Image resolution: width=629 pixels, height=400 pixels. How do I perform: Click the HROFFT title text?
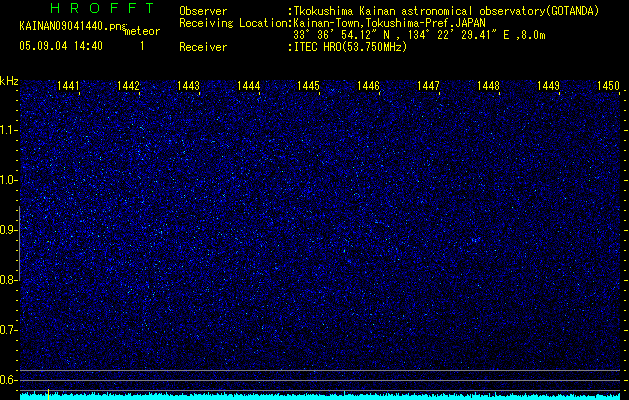point(103,8)
